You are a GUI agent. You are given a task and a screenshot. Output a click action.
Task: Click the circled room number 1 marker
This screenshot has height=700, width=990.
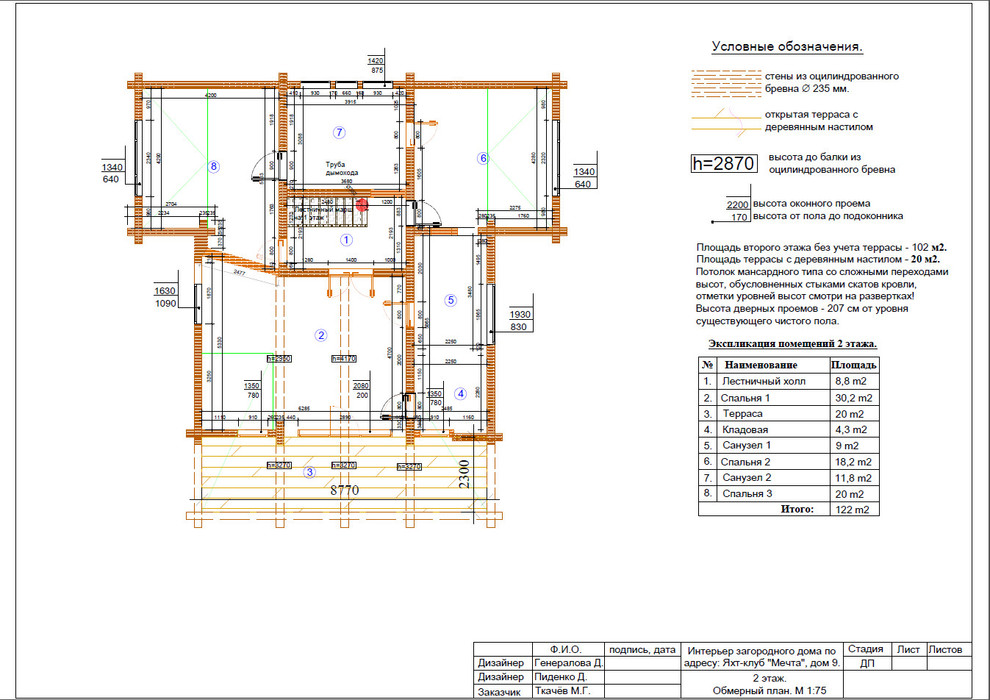click(x=346, y=240)
